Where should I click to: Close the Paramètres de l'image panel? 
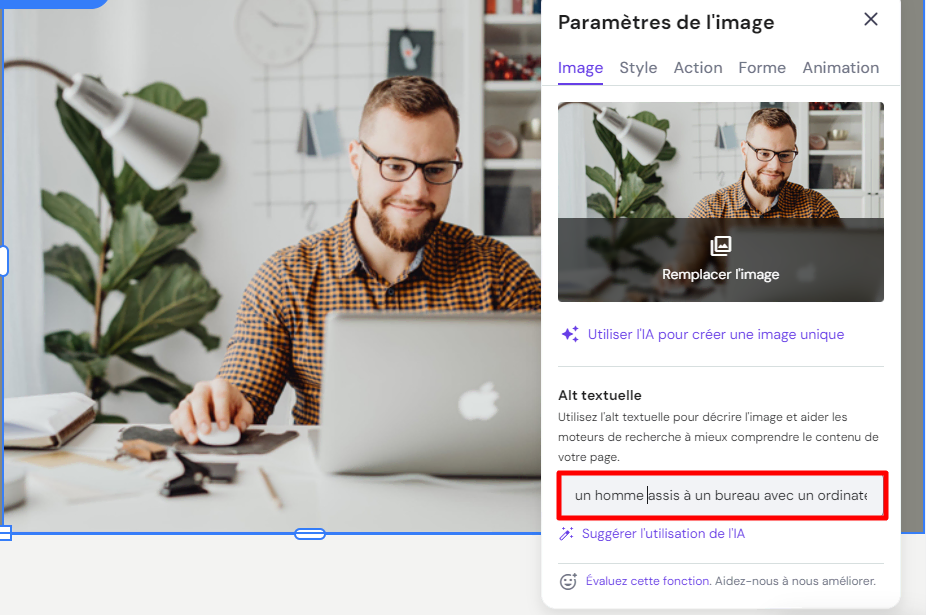point(870,19)
